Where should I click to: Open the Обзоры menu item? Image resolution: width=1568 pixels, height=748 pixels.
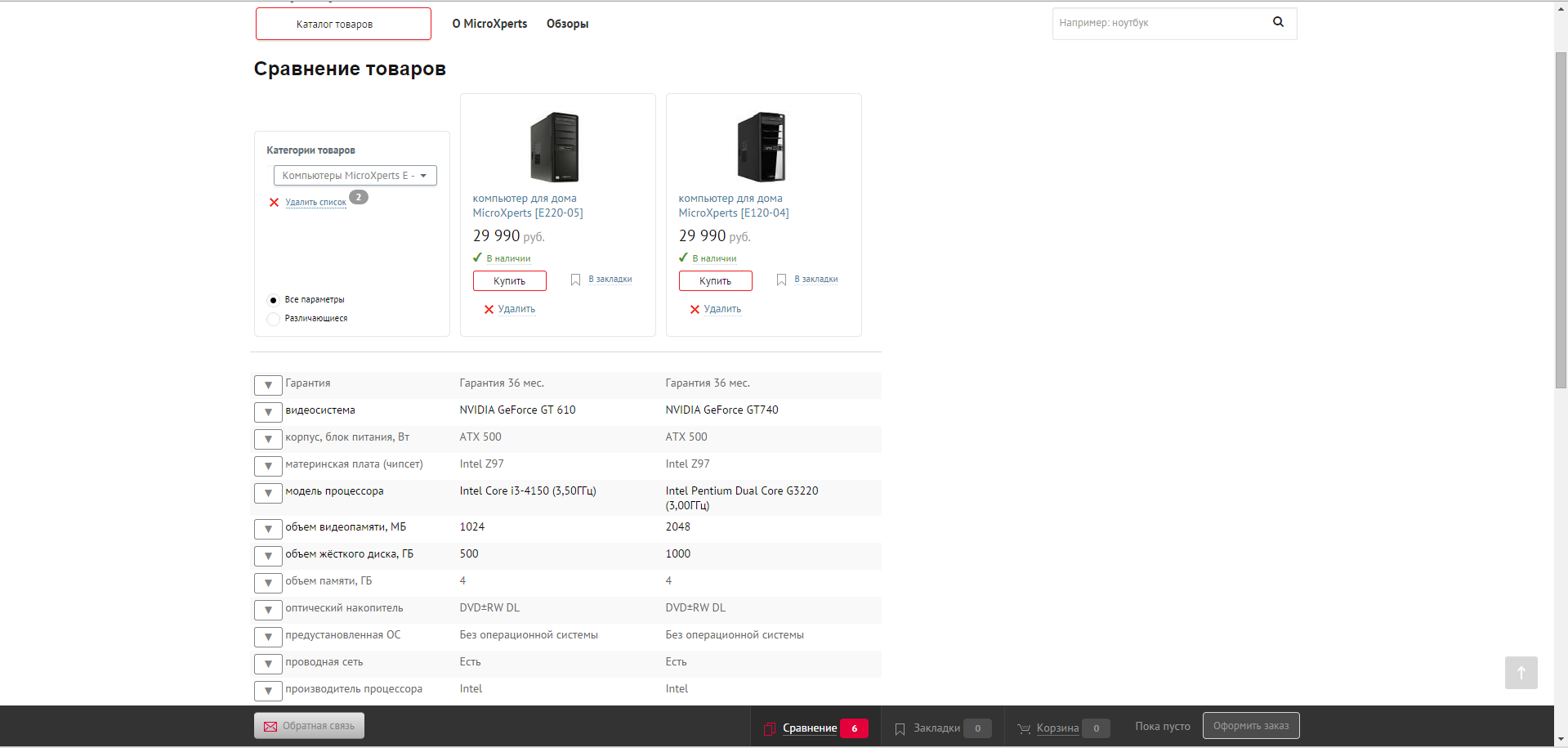pos(567,24)
